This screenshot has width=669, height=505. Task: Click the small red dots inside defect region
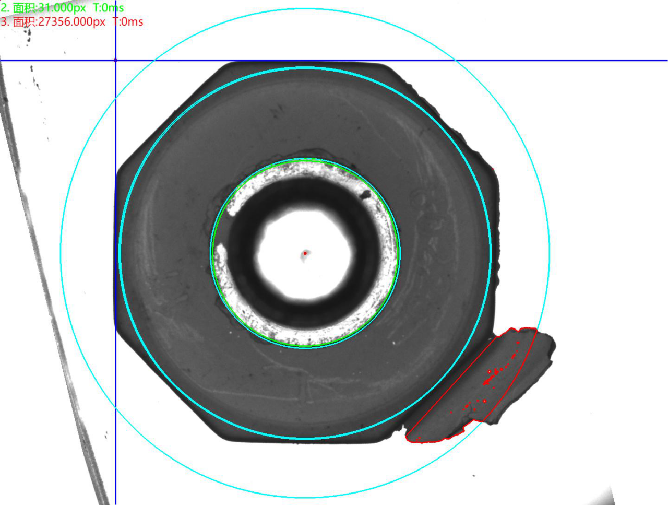490,373
